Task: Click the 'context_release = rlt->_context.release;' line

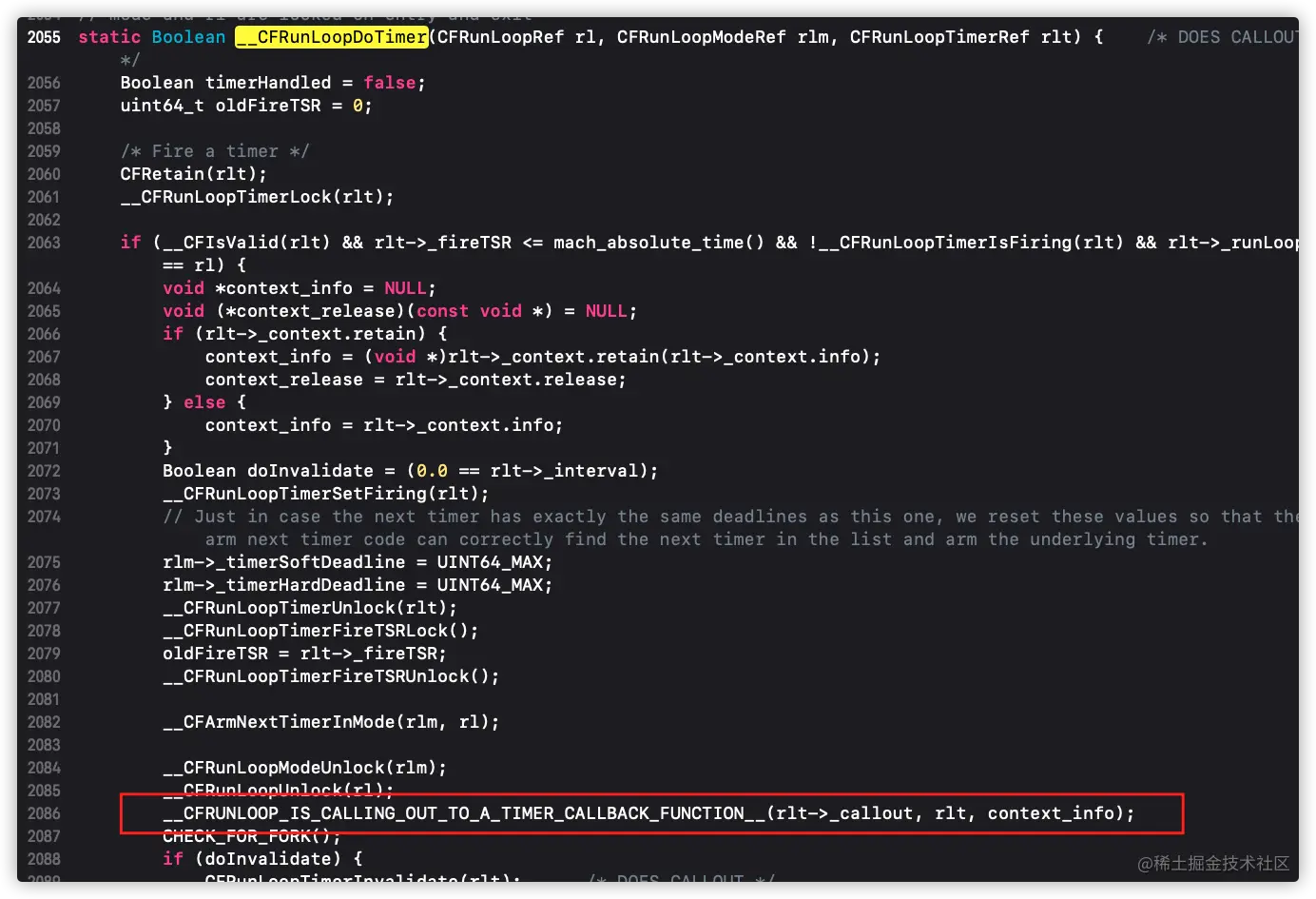Action: tap(416, 380)
